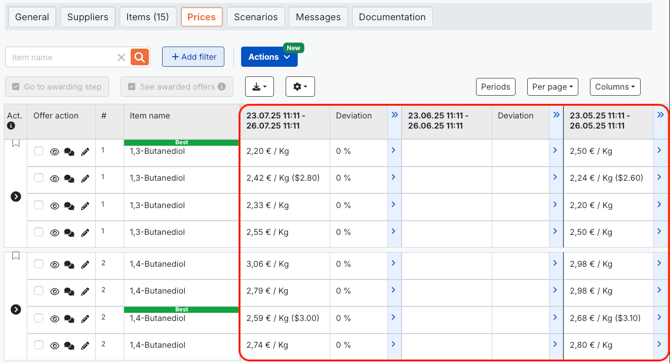Click info icon beside See awarded offers
Viewport: 670px width, 363px height.
(x=221, y=86)
